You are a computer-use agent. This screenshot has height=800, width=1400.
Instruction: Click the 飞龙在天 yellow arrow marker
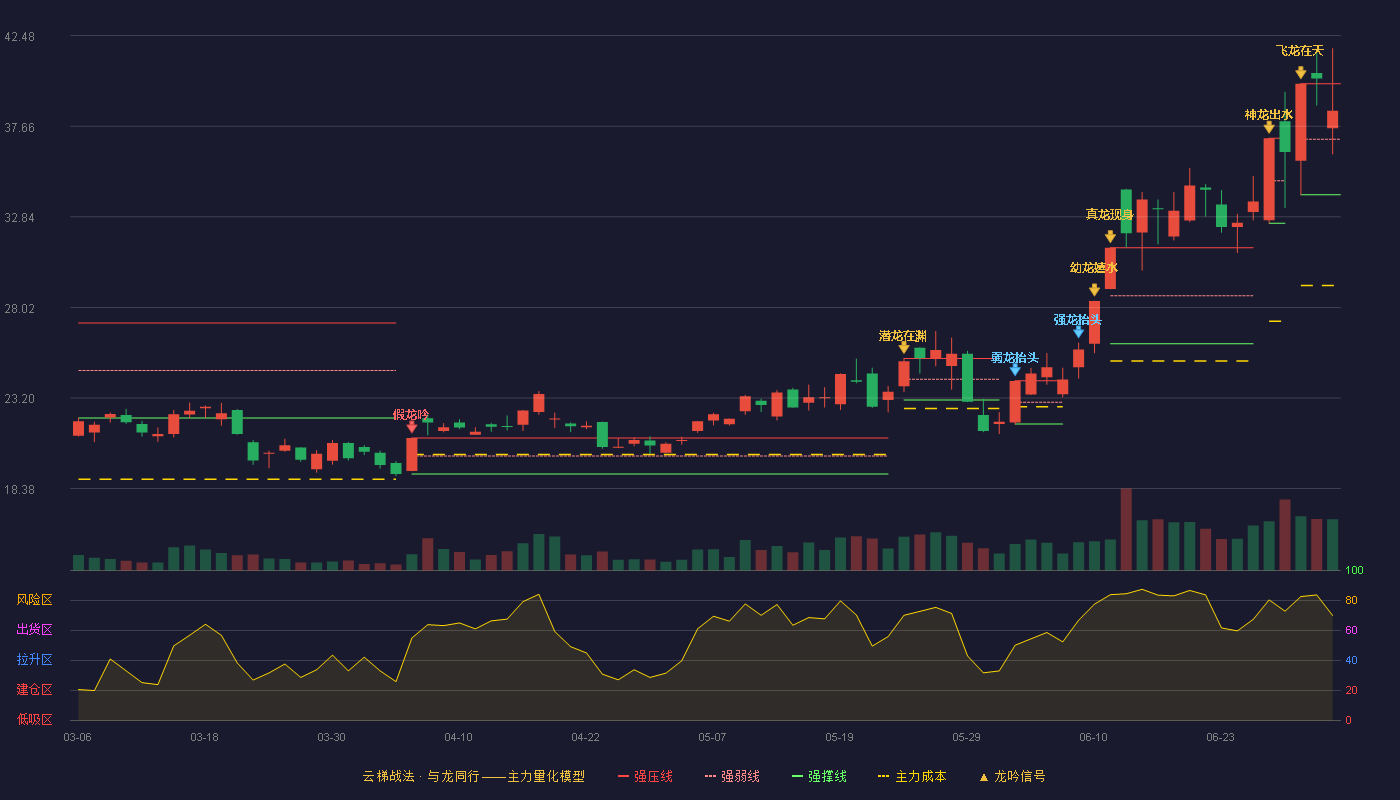pyautogui.click(x=1301, y=73)
